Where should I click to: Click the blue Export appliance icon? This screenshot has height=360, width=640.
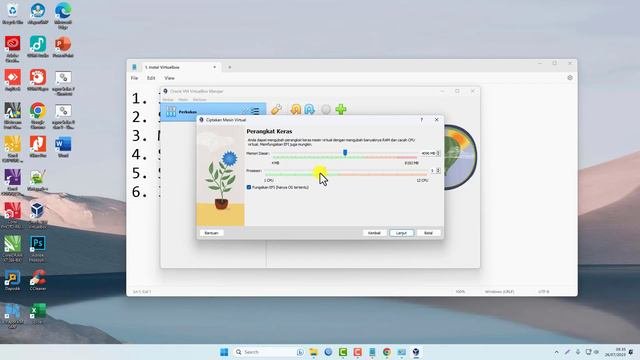tap(309, 109)
